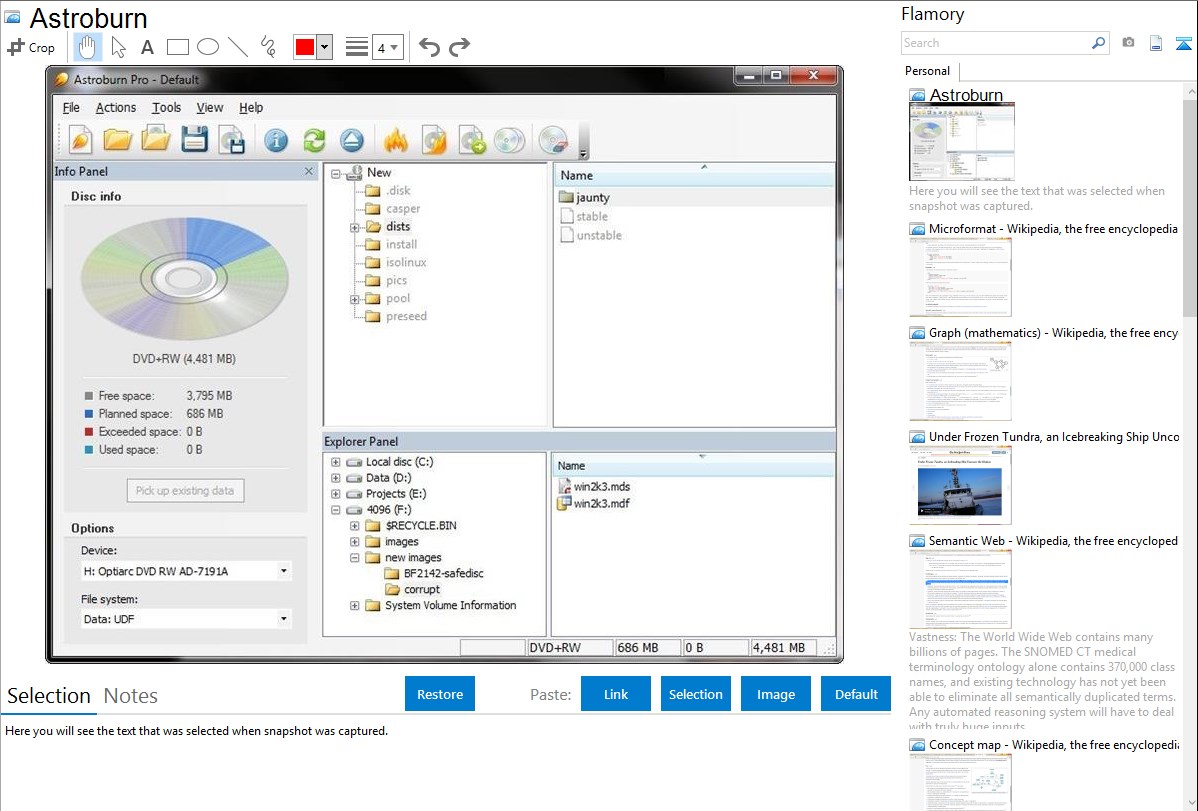Click the blue floppy save icon
This screenshot has width=1198, height=811.
pos(194,140)
